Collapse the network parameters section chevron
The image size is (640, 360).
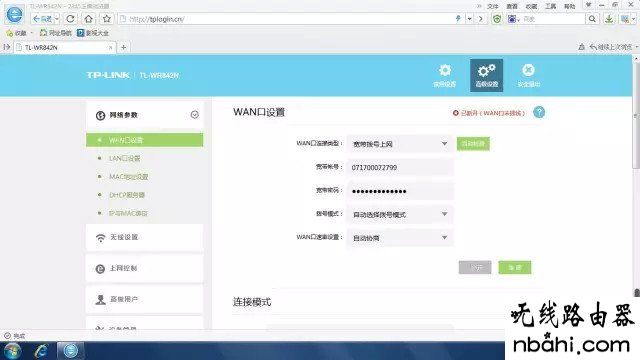pyautogui.click(x=195, y=115)
